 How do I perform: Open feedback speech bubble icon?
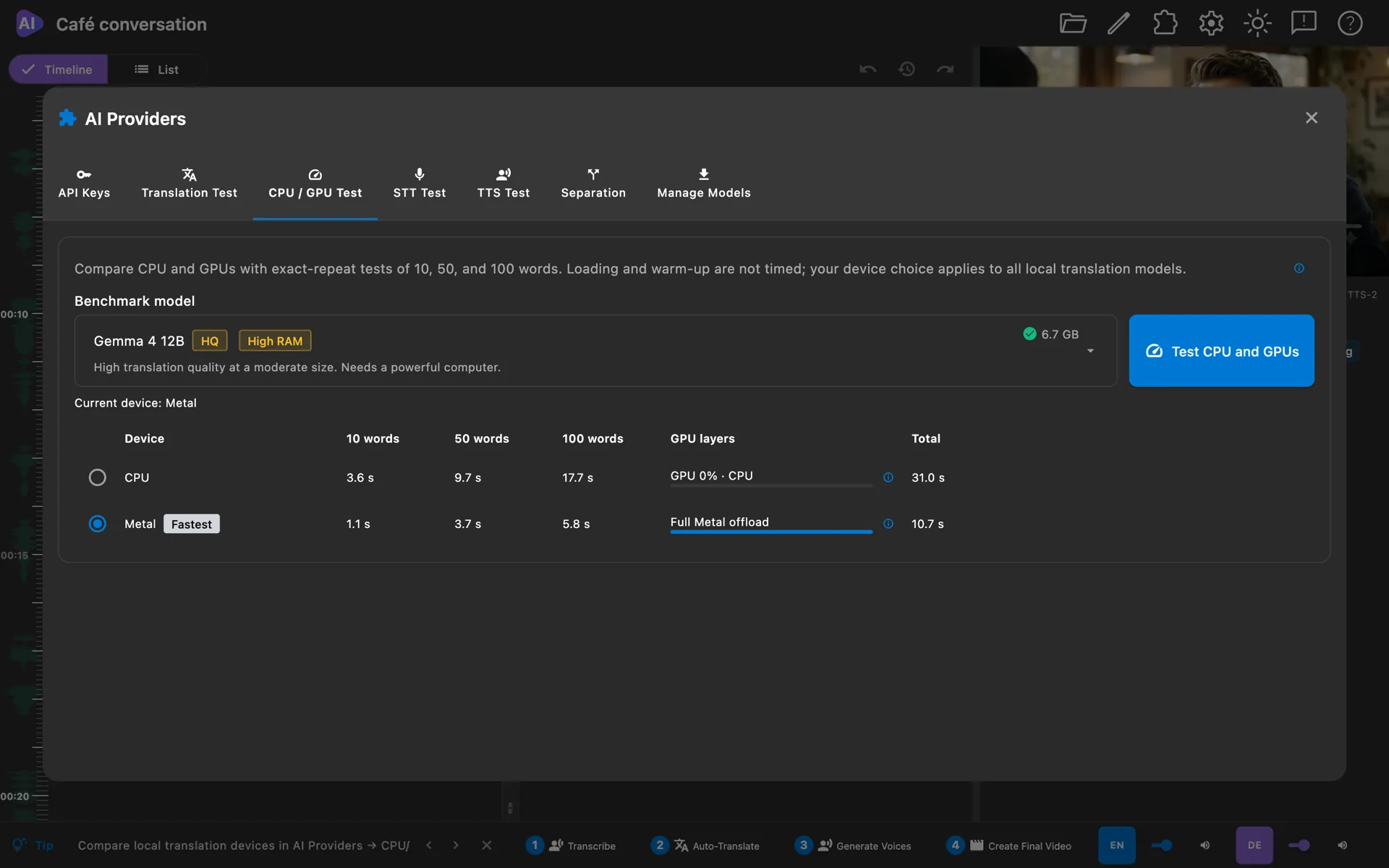coord(1304,24)
